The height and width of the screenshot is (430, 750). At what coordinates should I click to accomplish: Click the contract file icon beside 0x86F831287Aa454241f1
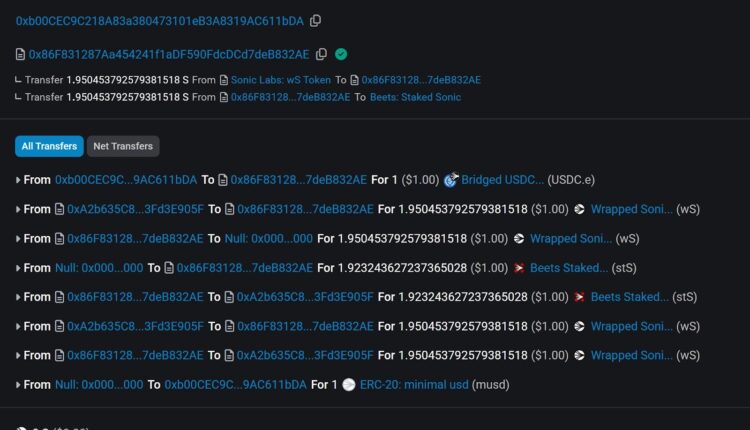21,54
